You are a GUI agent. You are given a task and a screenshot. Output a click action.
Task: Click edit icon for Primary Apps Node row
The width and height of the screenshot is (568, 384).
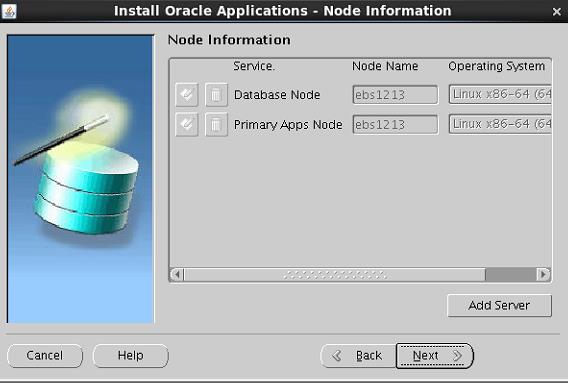click(187, 125)
